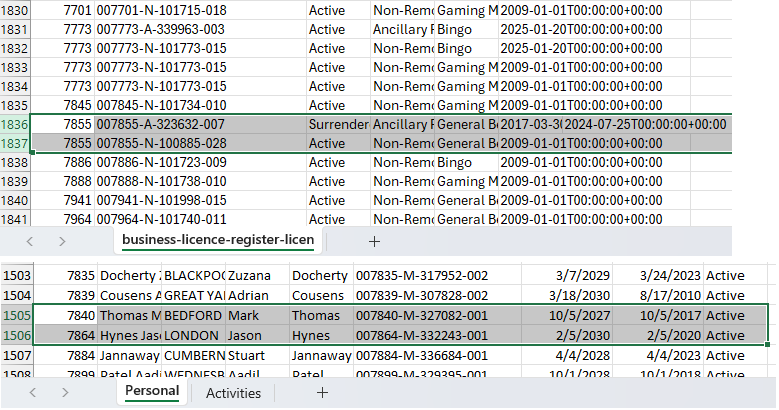Screen dimensions: 779x410
Task: Add a new sheet next to Activities tab
Action: (x=322, y=393)
